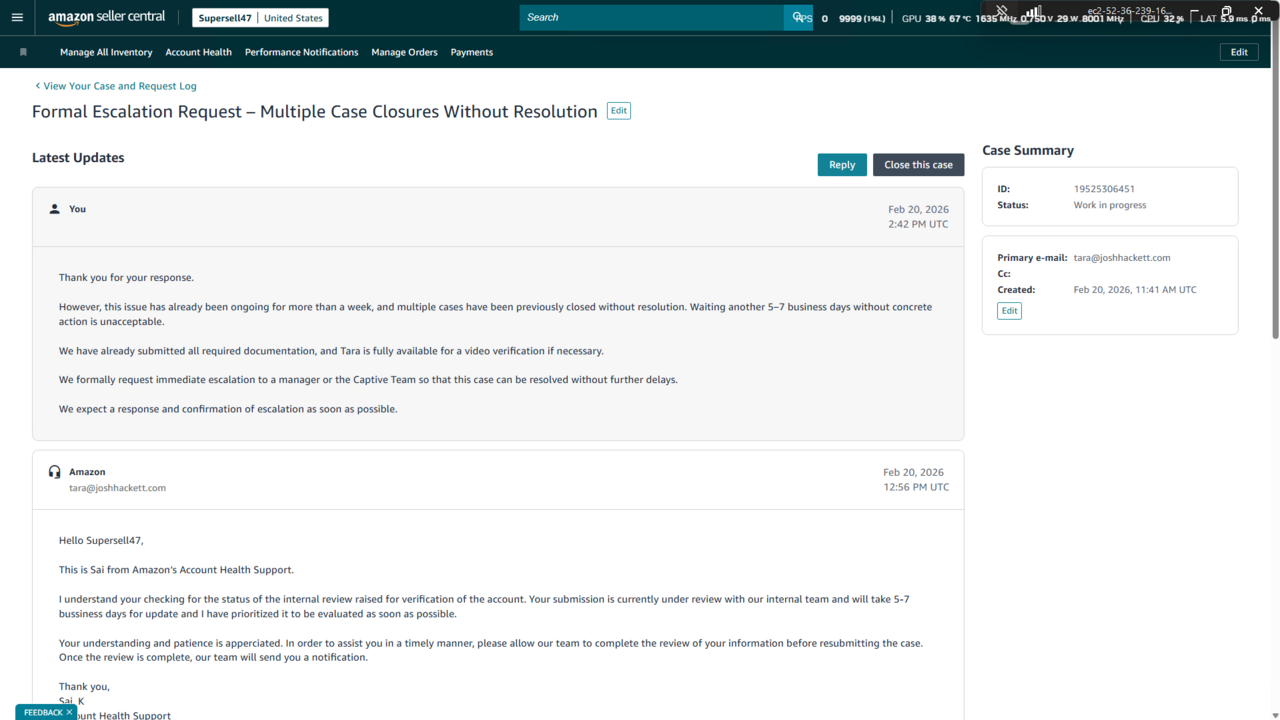This screenshot has height=720, width=1280.
Task: Click the line requesting escalation to the Captive Team
Action: [x=368, y=380]
